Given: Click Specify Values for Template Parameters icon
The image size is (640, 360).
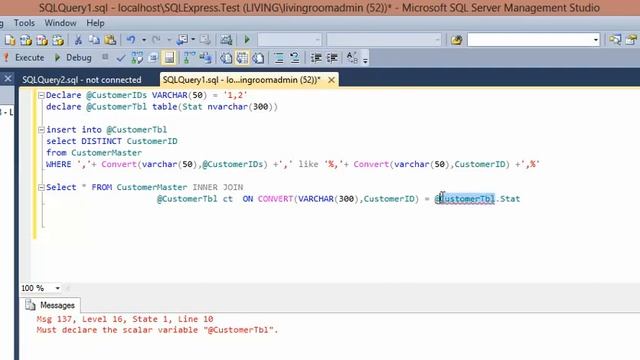Looking at the screenshot, I should point(352,58).
